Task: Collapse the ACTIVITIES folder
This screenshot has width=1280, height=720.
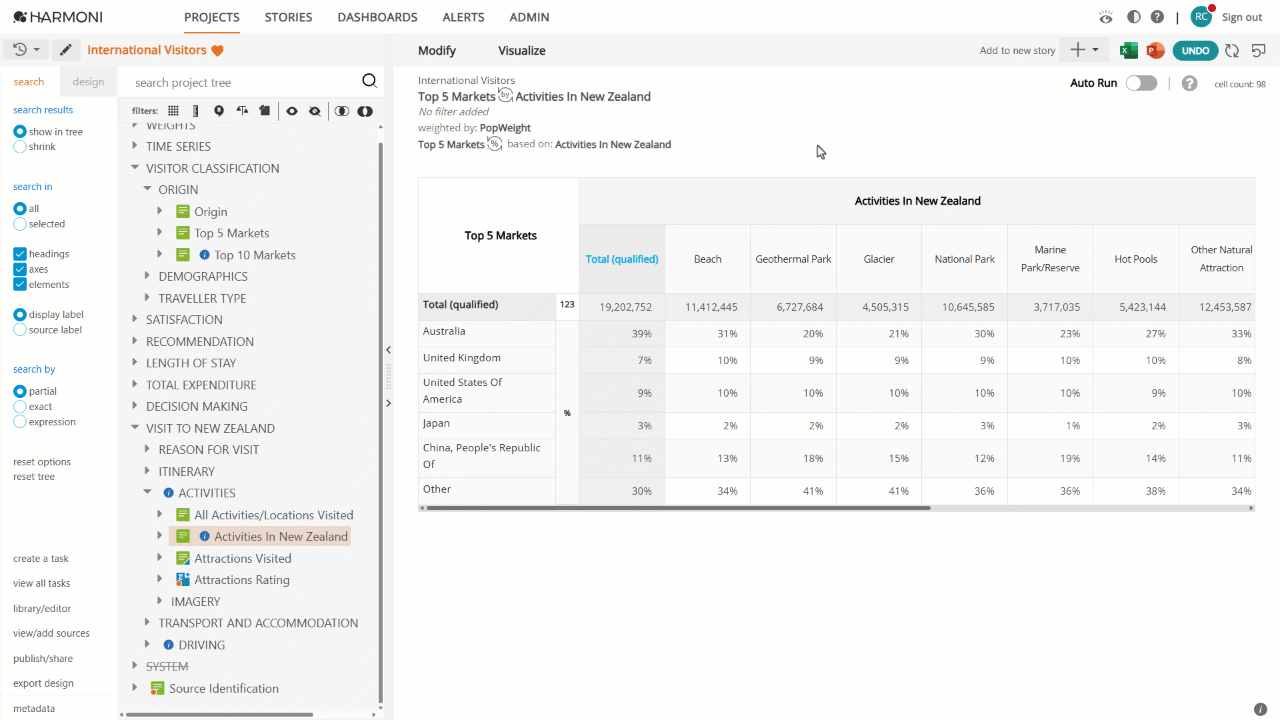Action: coord(148,493)
